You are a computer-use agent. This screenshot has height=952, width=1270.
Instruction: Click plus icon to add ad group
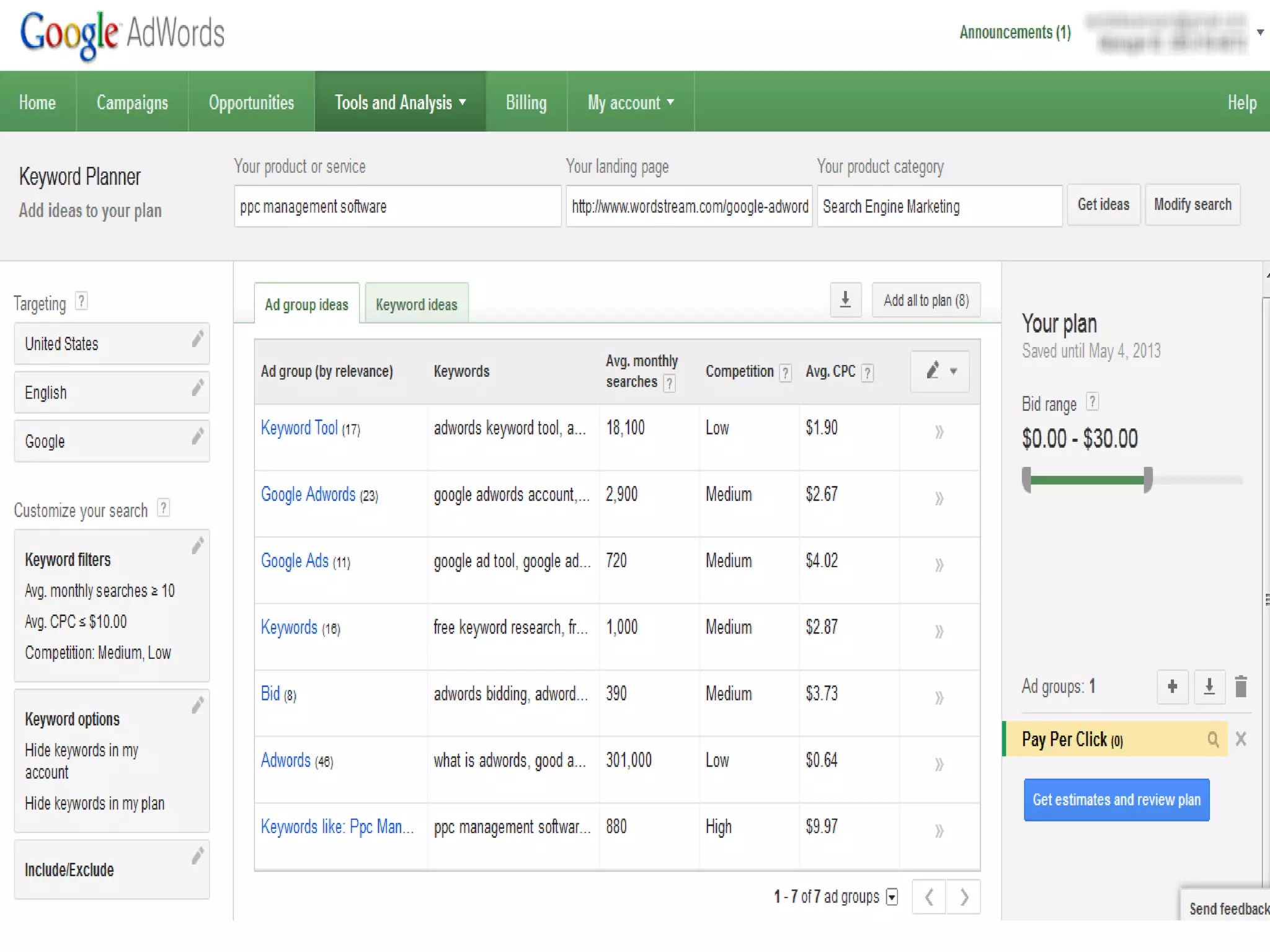pos(1172,686)
